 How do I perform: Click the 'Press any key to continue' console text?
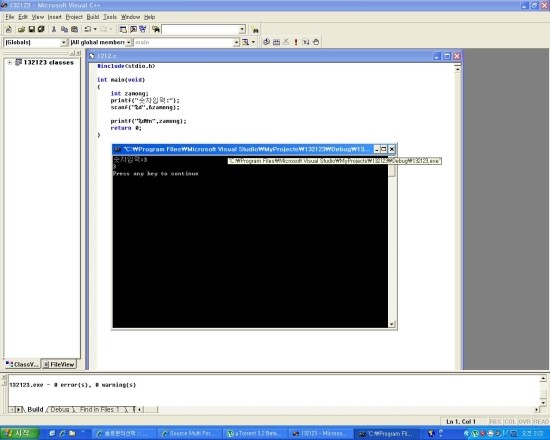(155, 174)
